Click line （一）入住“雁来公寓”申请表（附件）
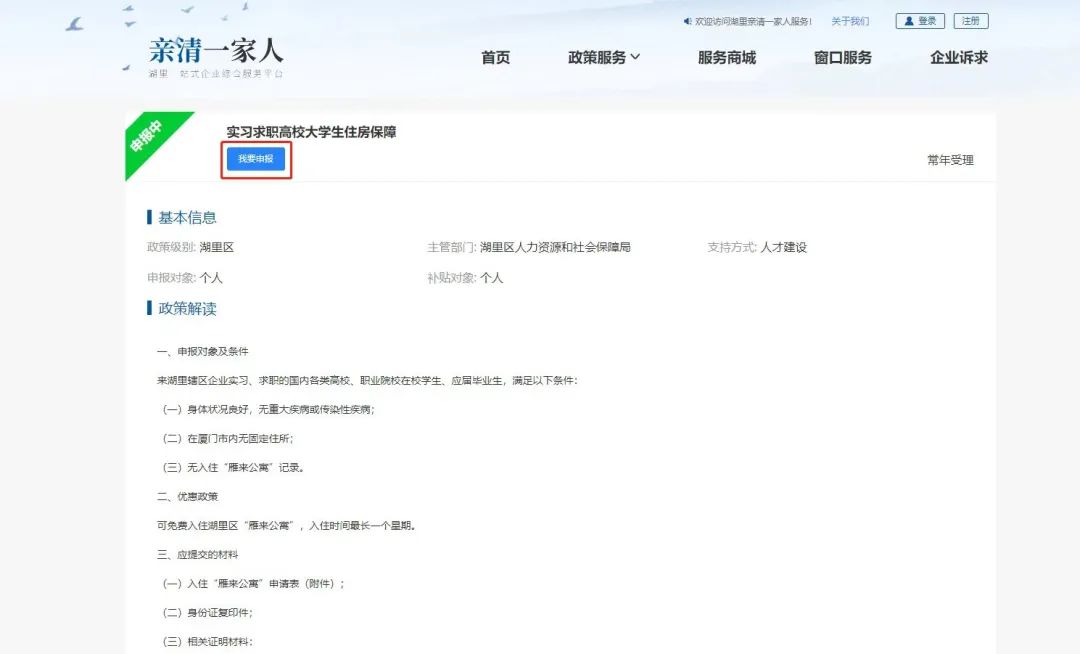1080x654 pixels. point(253,584)
